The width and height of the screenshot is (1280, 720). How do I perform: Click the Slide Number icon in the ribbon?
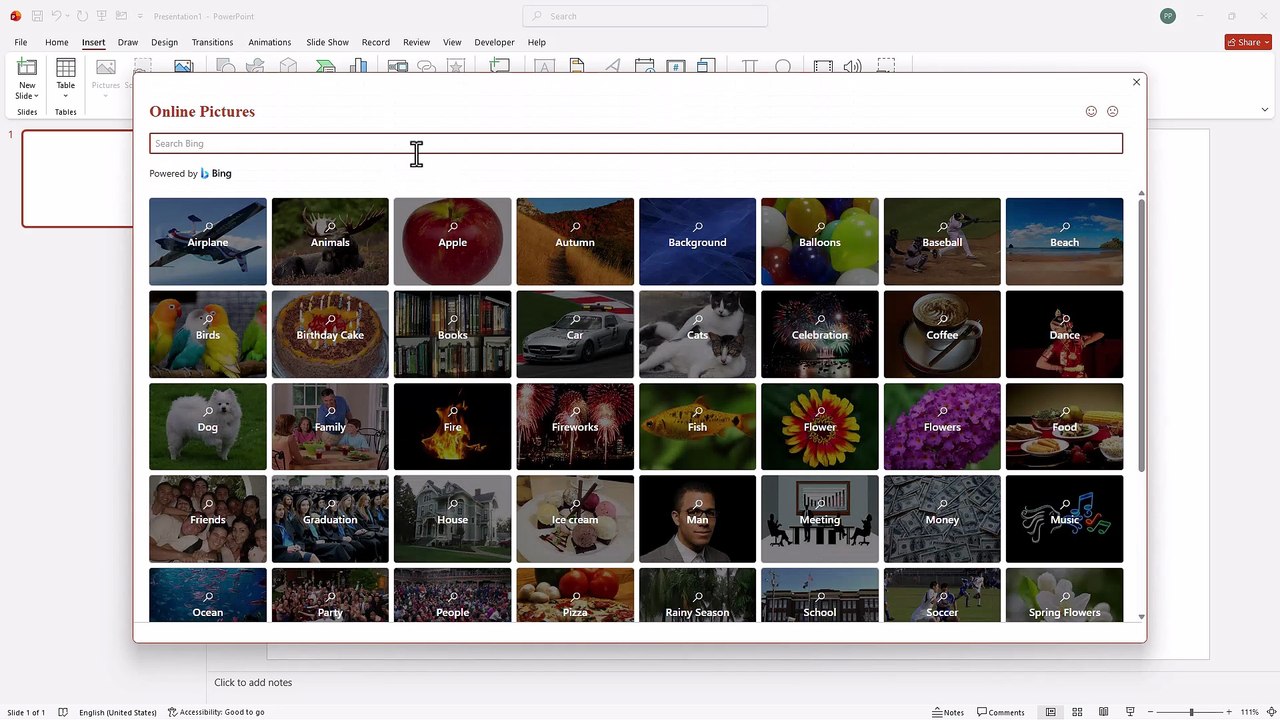coord(675,66)
